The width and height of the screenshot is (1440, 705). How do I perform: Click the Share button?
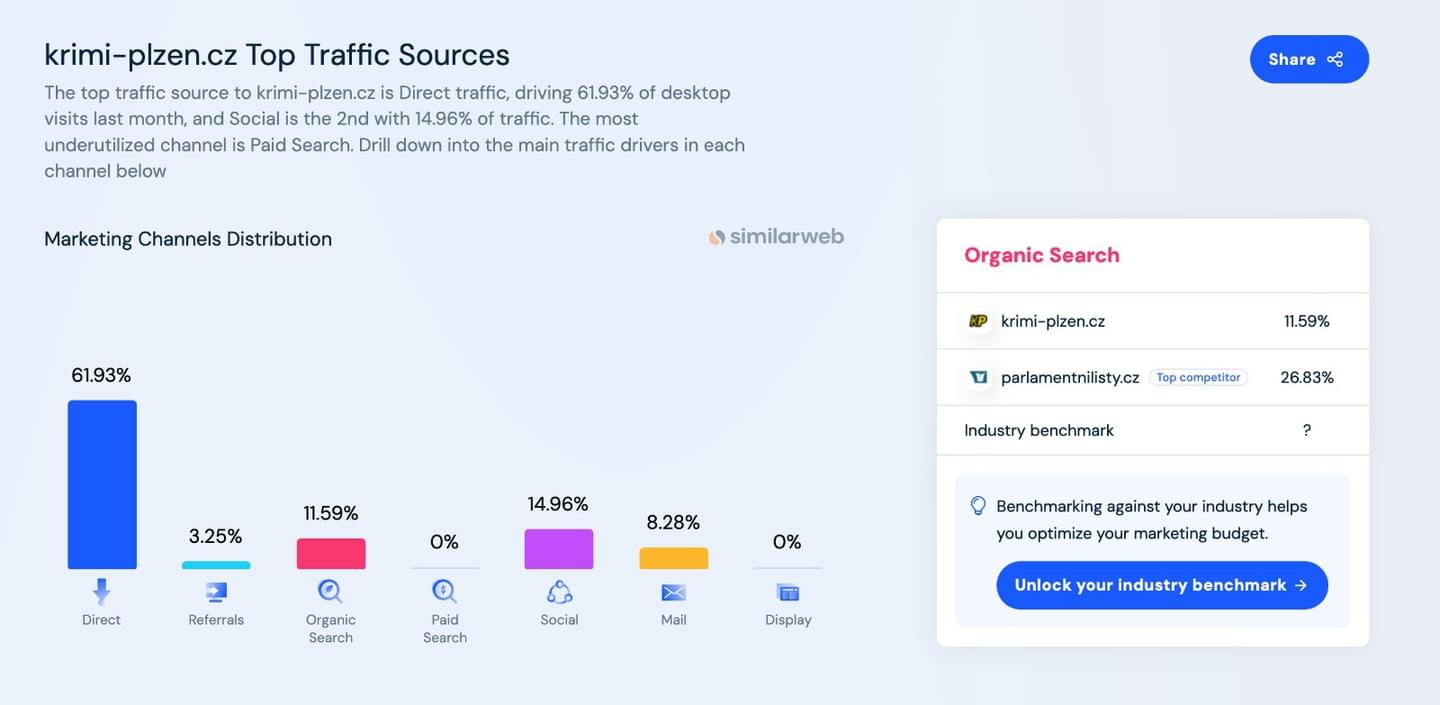[1309, 59]
